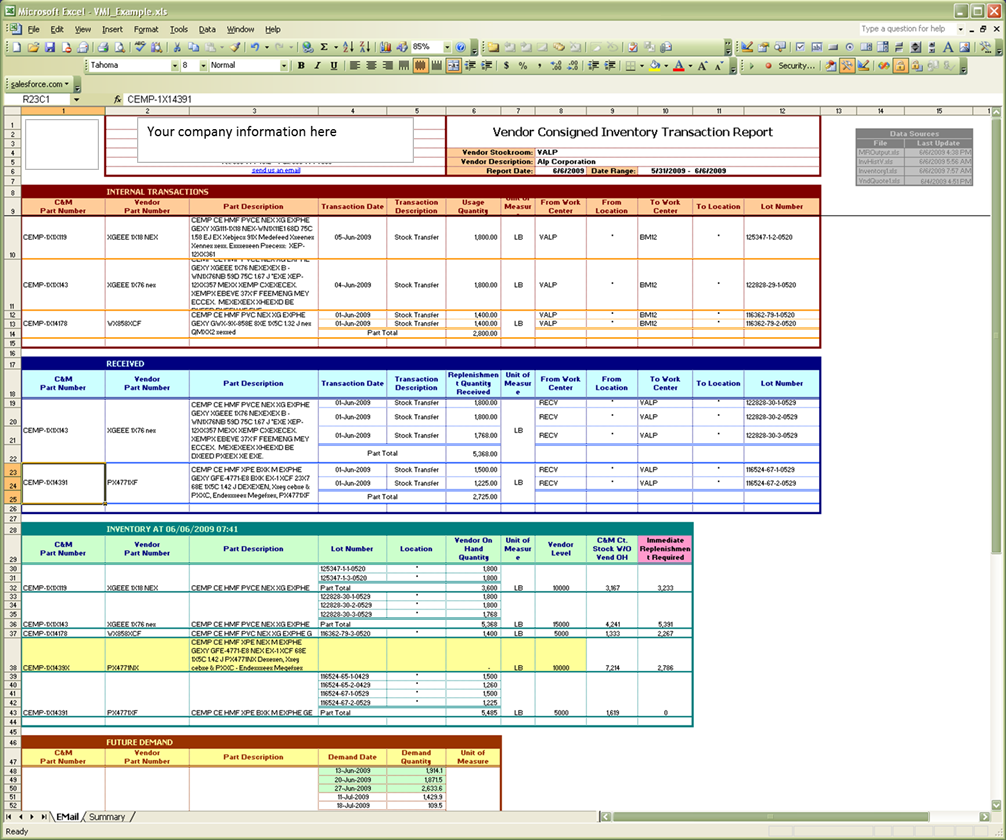The height and width of the screenshot is (840, 1006).
Task: Toggle italic formatting
Action: [x=318, y=65]
